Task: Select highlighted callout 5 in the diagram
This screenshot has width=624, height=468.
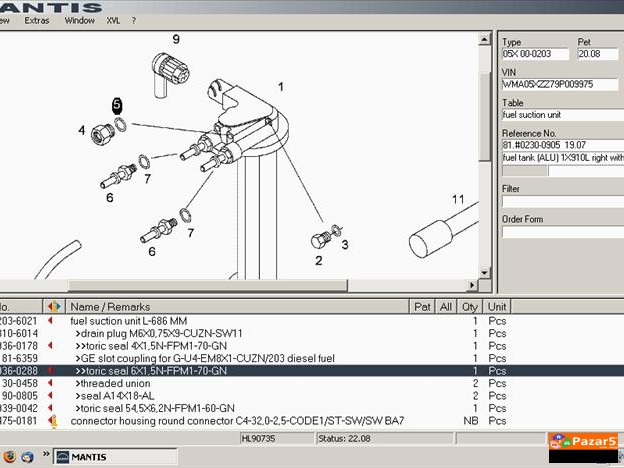Action: tap(117, 104)
